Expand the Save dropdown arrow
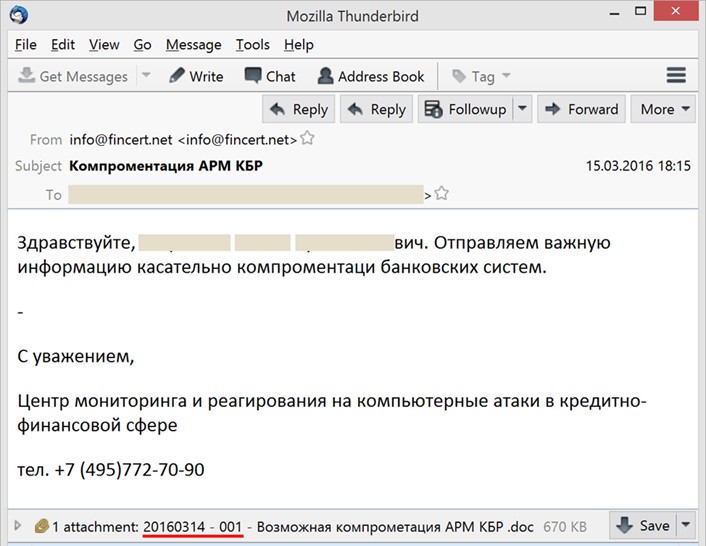Viewport: 706px width, 546px height. [x=686, y=525]
